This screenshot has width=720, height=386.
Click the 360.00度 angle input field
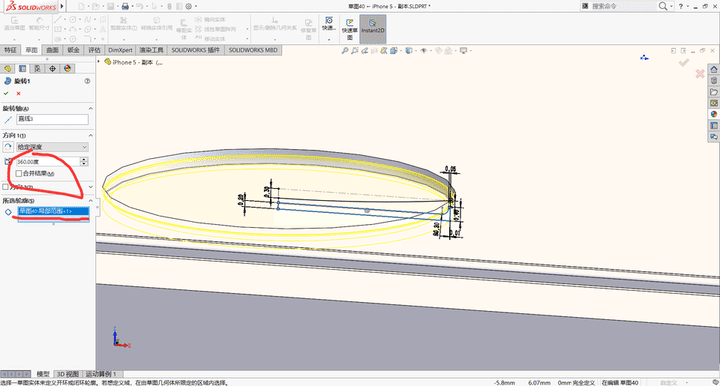48,162
